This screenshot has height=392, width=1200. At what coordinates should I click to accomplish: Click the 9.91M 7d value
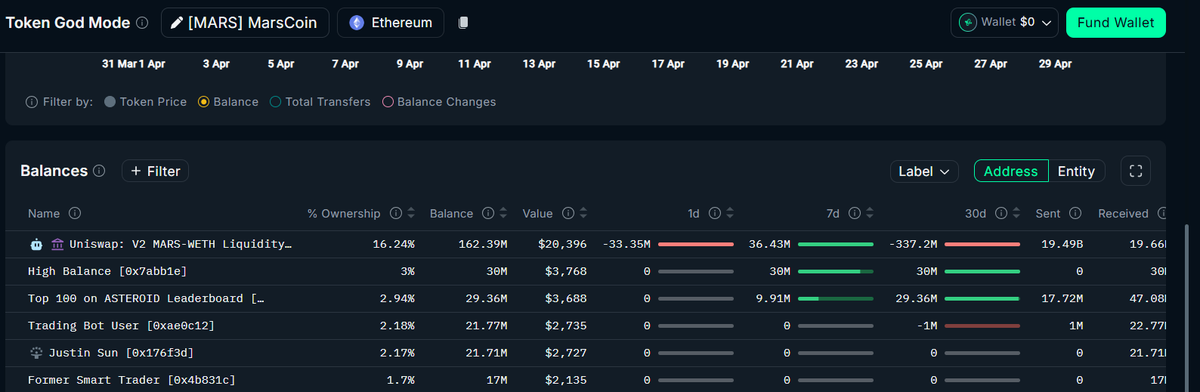coord(774,298)
